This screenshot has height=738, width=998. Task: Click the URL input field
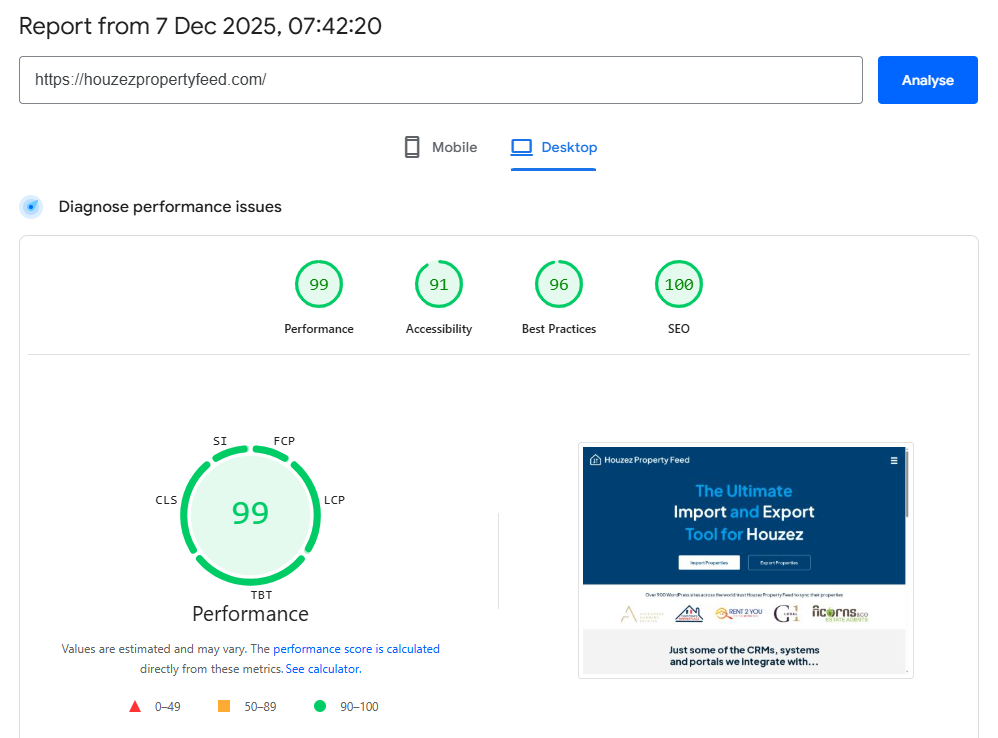pos(440,80)
